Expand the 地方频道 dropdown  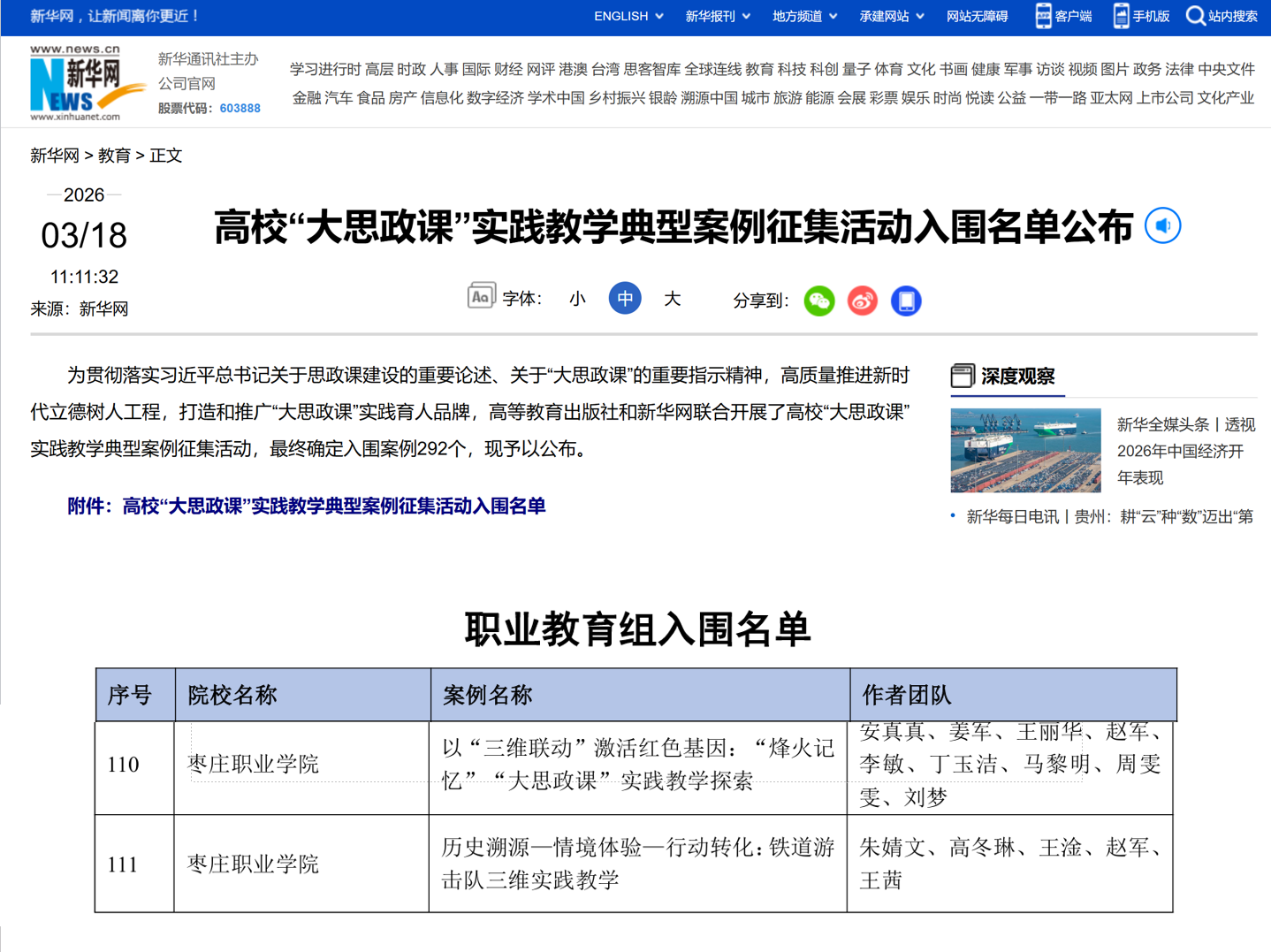[x=803, y=16]
